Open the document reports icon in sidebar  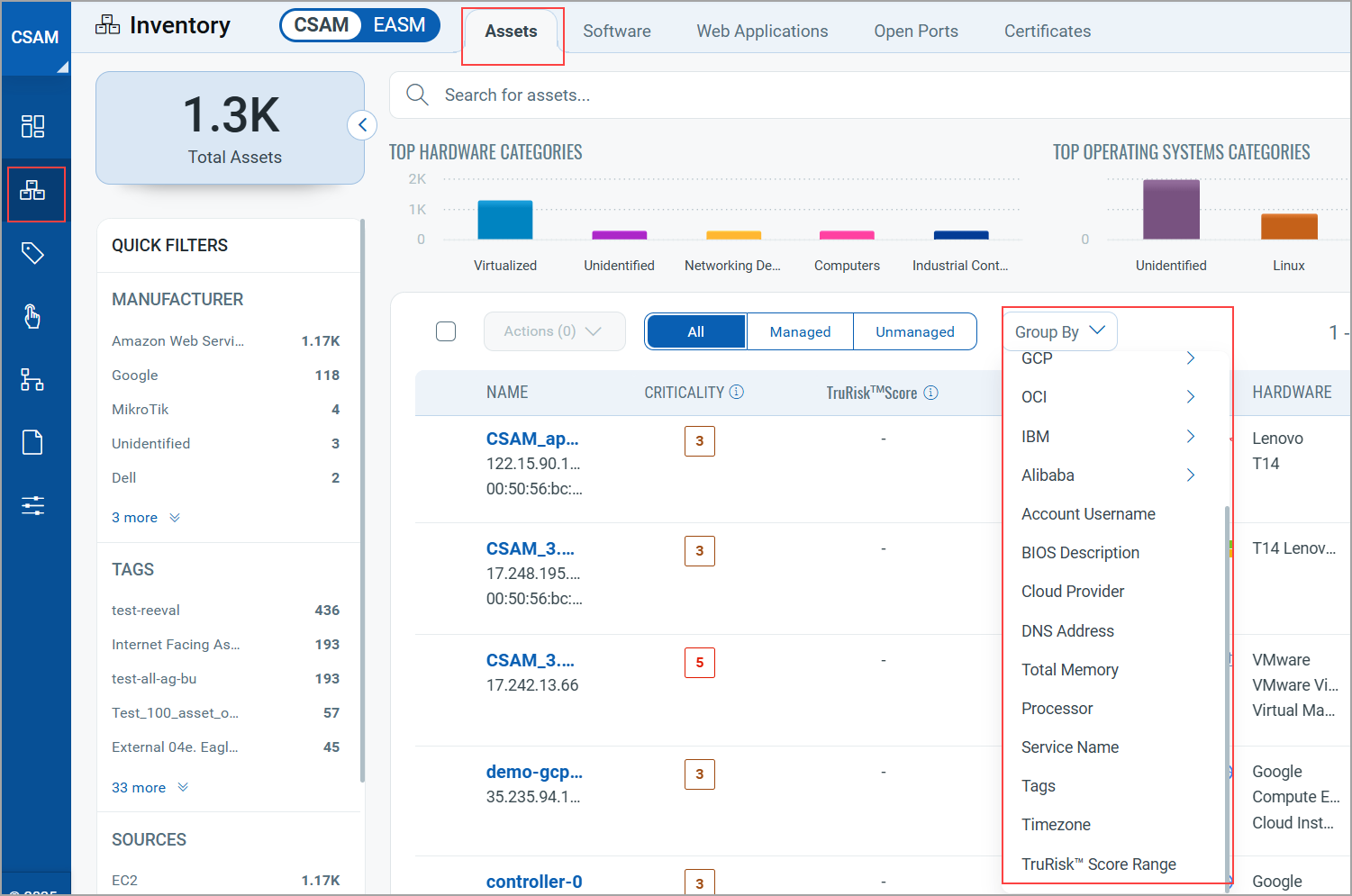tap(32, 442)
